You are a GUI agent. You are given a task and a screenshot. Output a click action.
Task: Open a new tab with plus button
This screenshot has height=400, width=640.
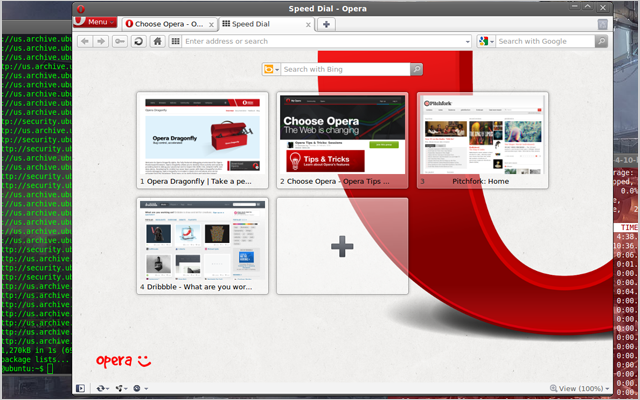point(326,24)
